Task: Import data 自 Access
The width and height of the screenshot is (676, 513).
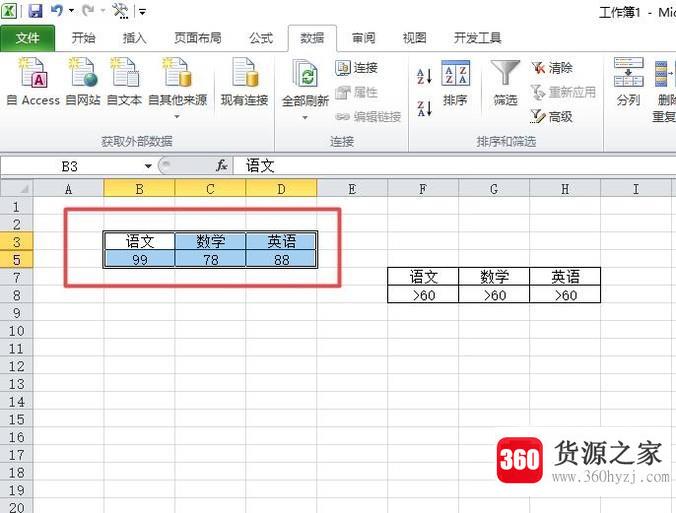Action: (33, 82)
